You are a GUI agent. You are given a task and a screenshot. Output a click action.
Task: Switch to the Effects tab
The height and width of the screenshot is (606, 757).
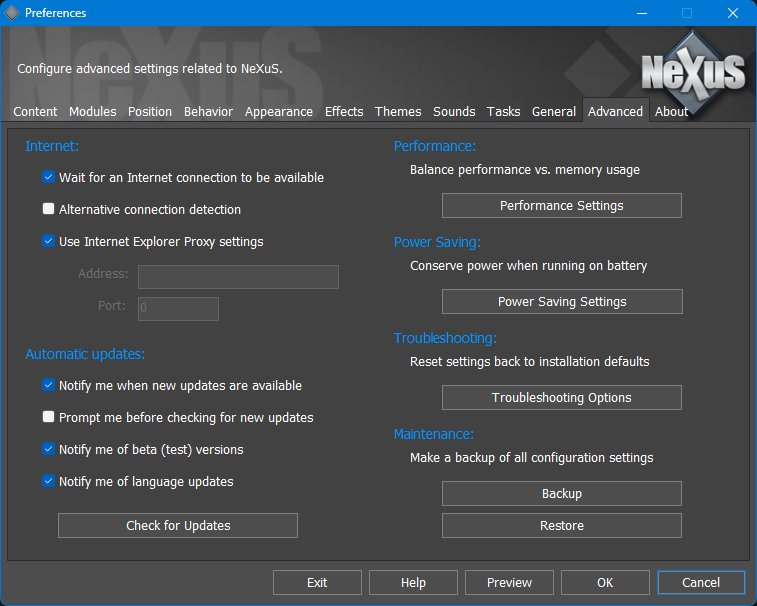coord(344,112)
